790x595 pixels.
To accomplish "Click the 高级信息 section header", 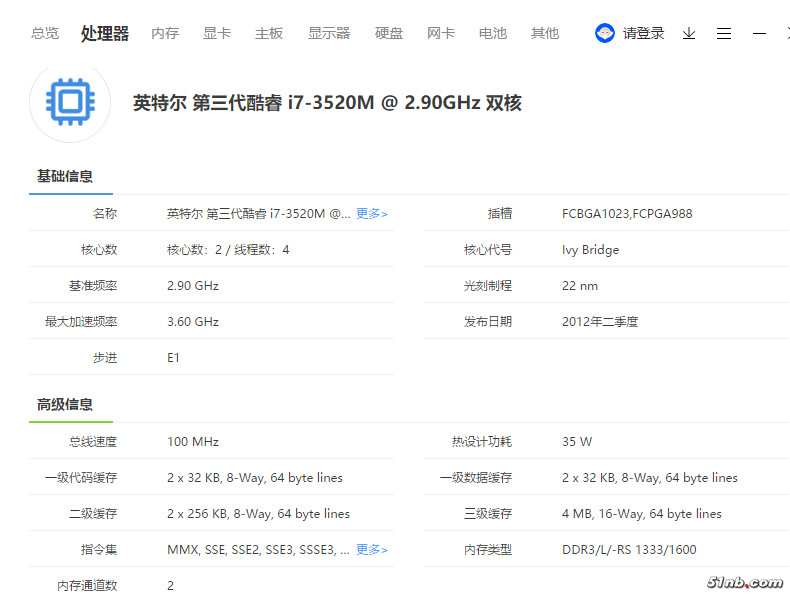I will click(65, 404).
